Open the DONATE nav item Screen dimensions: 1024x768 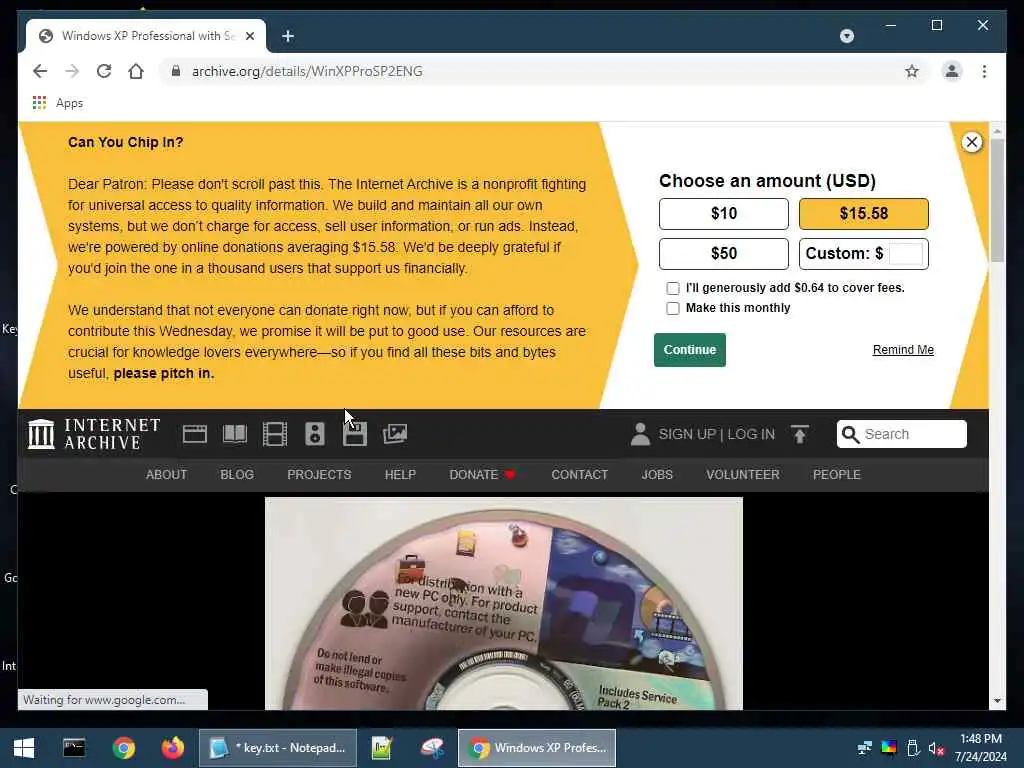pos(482,475)
